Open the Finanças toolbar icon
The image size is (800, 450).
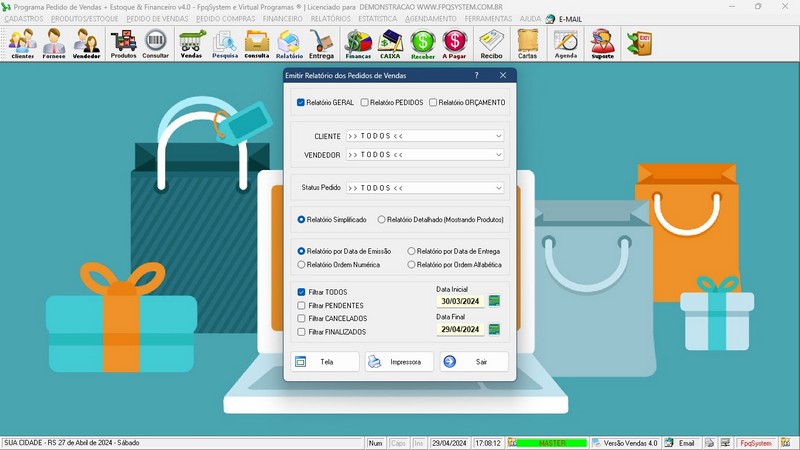358,44
